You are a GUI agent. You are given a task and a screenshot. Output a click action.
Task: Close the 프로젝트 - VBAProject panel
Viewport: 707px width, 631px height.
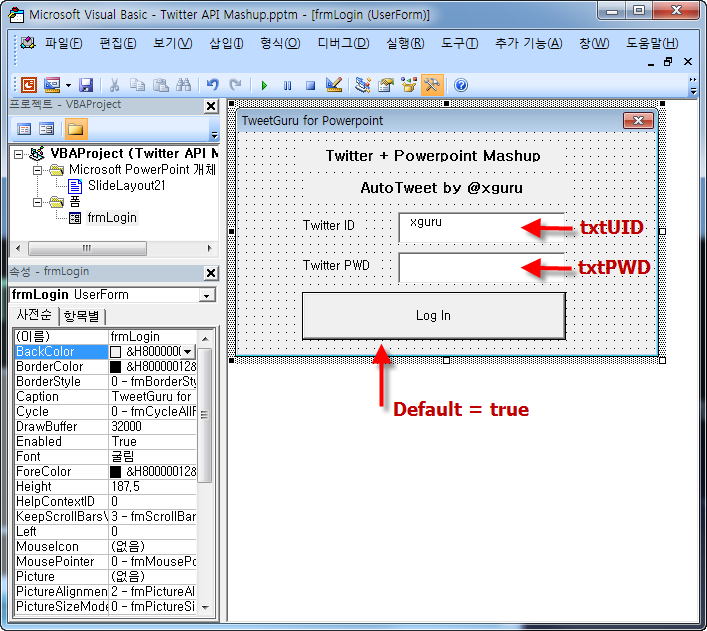[x=211, y=106]
